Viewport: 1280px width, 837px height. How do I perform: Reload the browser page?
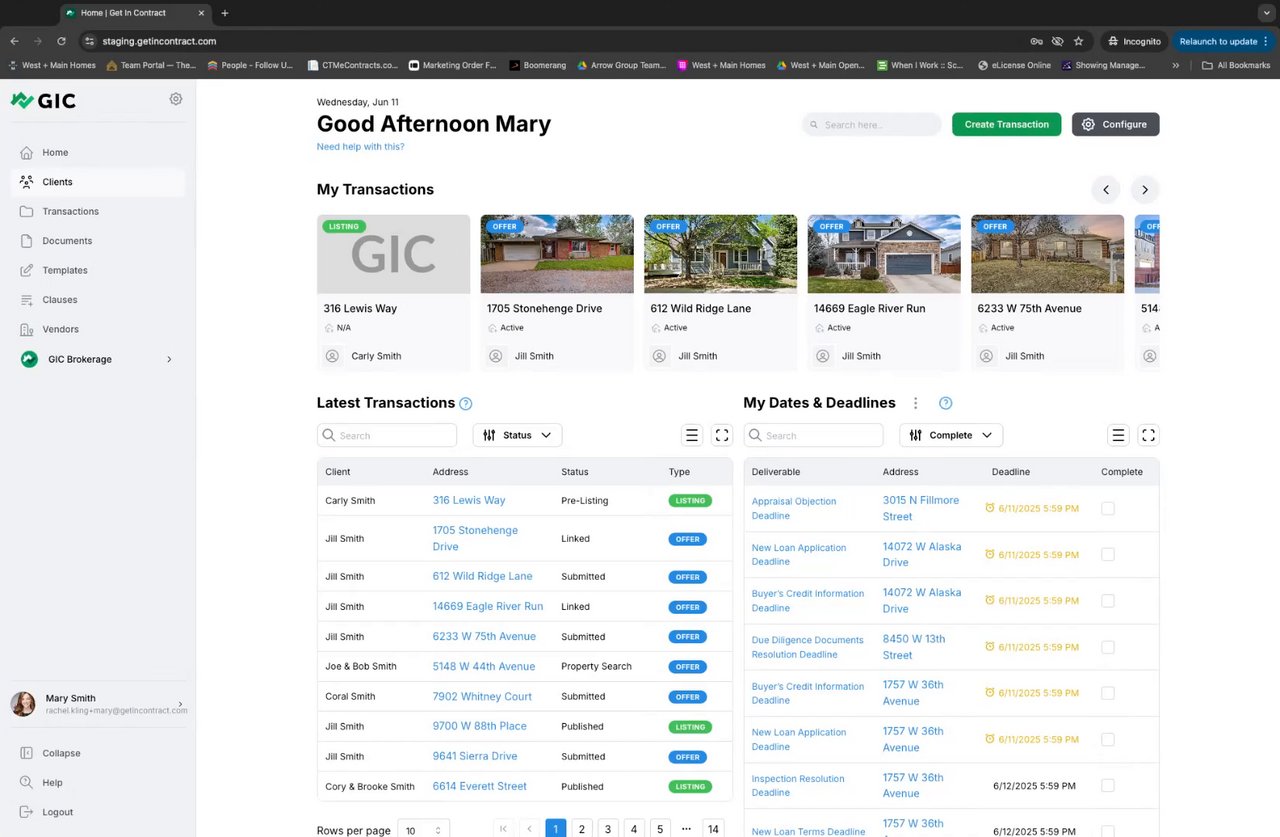click(x=61, y=41)
